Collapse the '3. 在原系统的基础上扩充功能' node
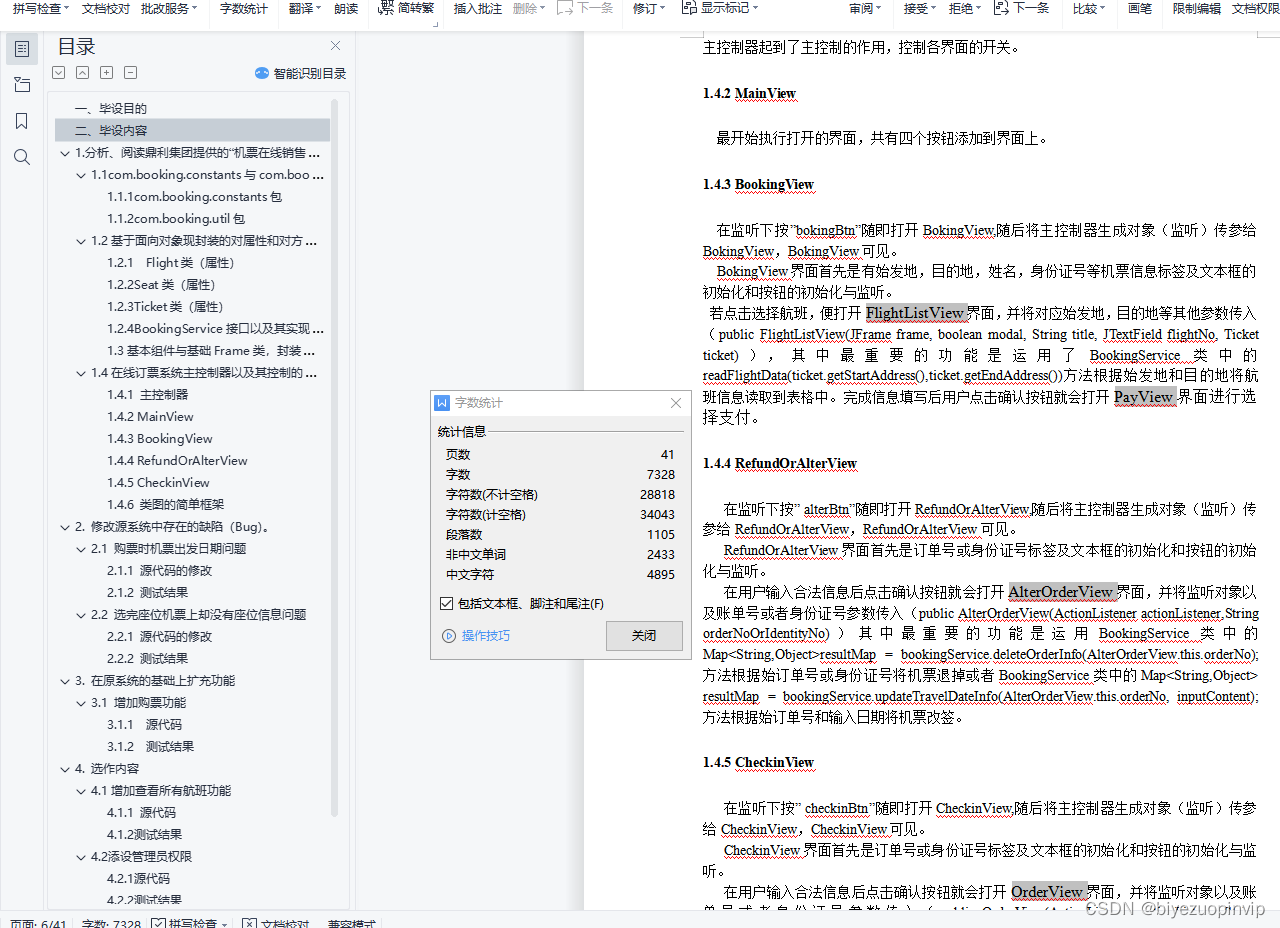 [x=65, y=681]
